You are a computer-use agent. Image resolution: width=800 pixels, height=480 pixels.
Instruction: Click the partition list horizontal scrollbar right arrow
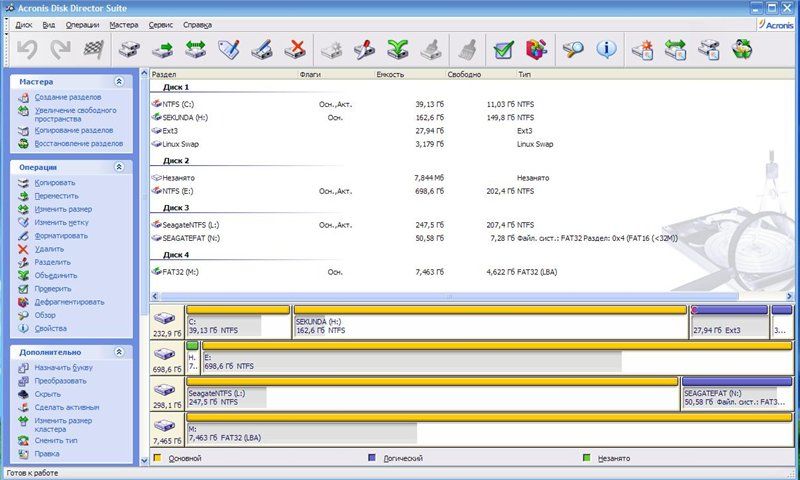pos(789,296)
